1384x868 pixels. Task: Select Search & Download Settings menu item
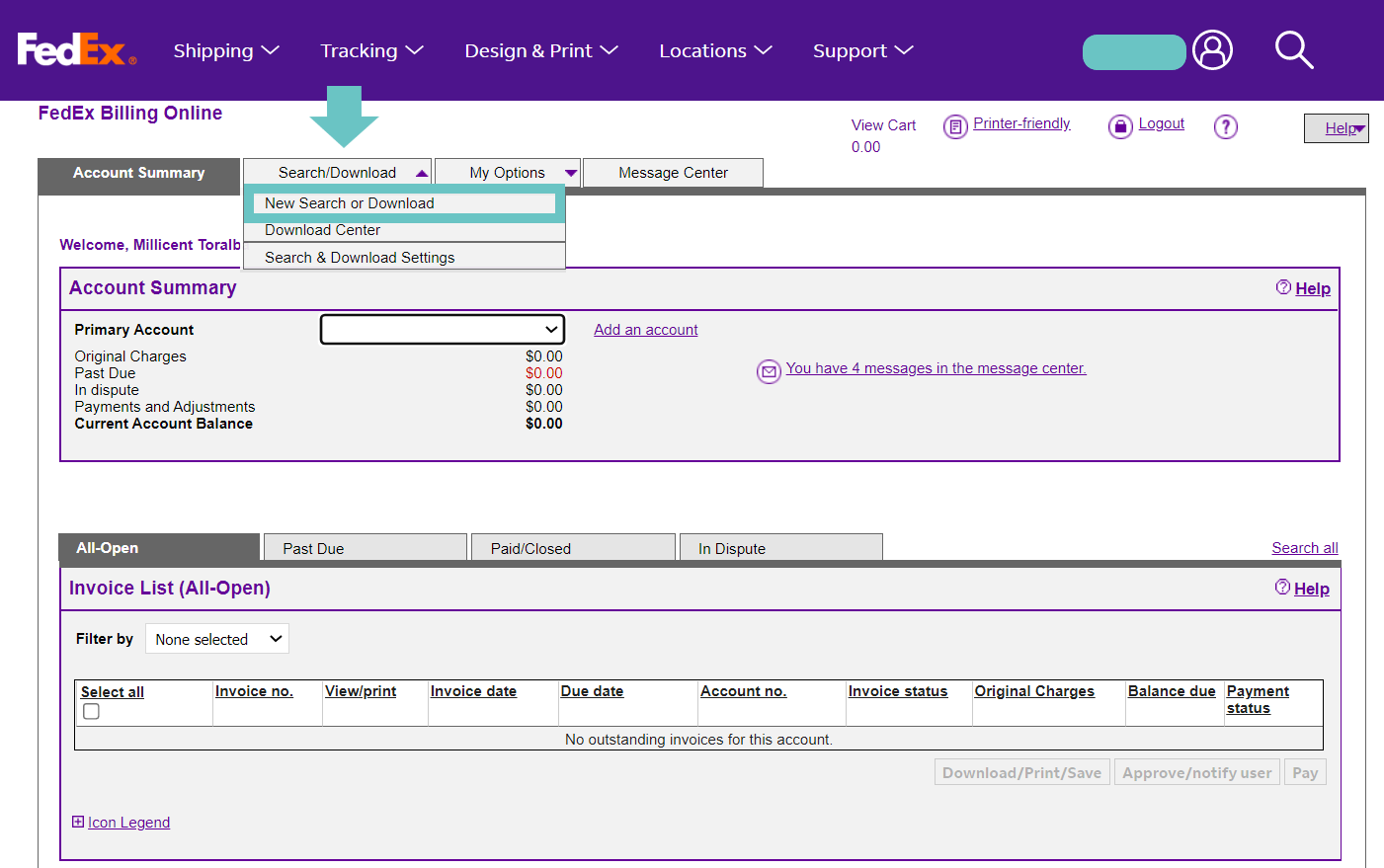point(359,257)
